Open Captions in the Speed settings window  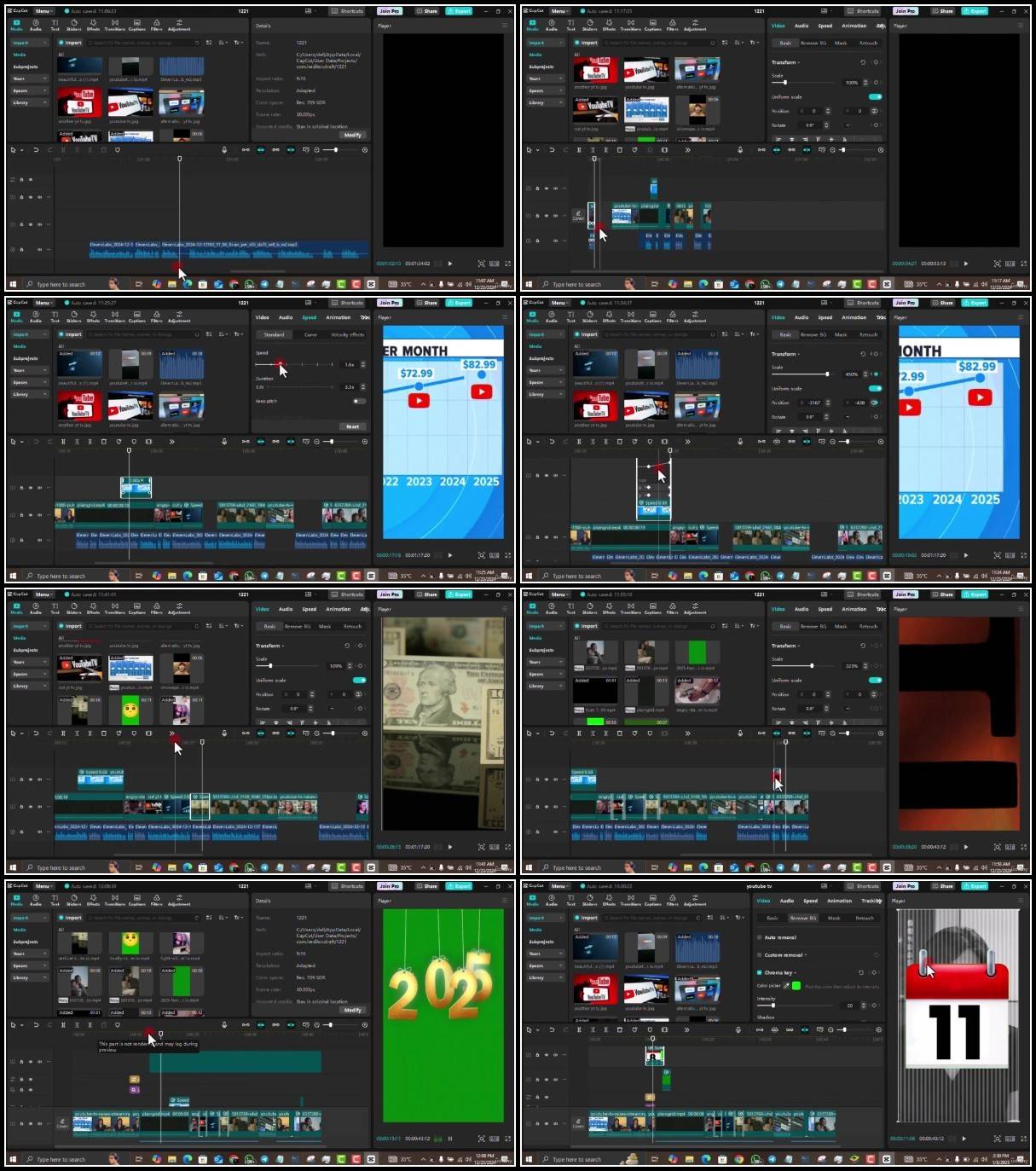136,316
